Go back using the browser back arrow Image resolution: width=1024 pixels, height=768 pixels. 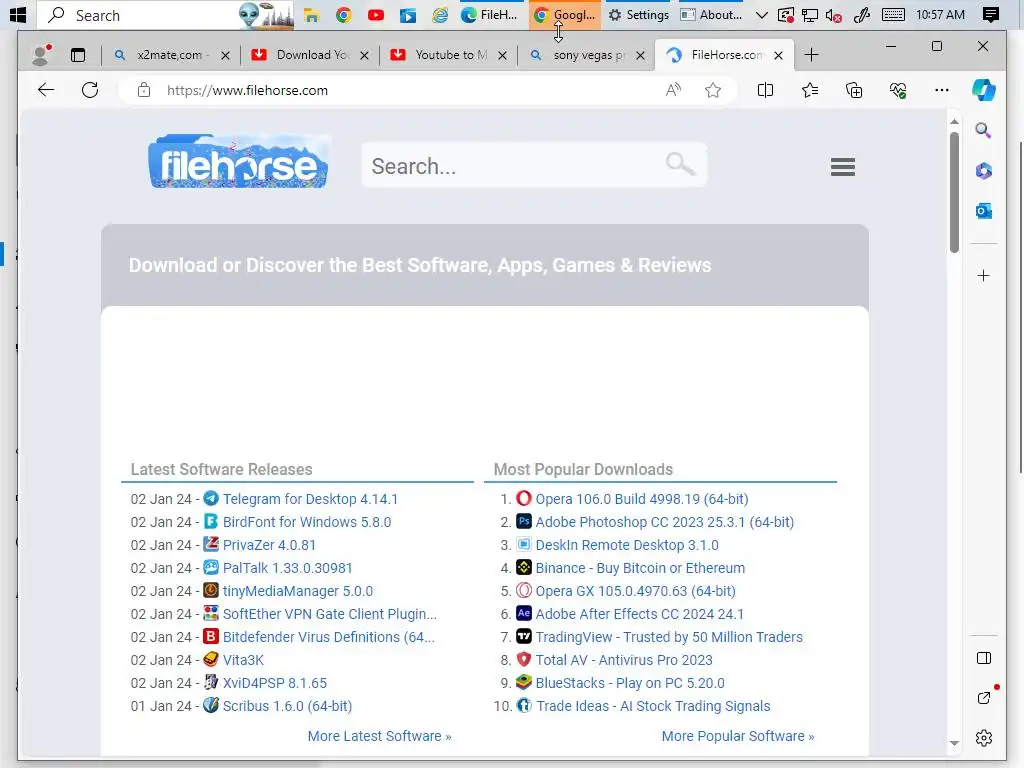[x=46, y=90]
